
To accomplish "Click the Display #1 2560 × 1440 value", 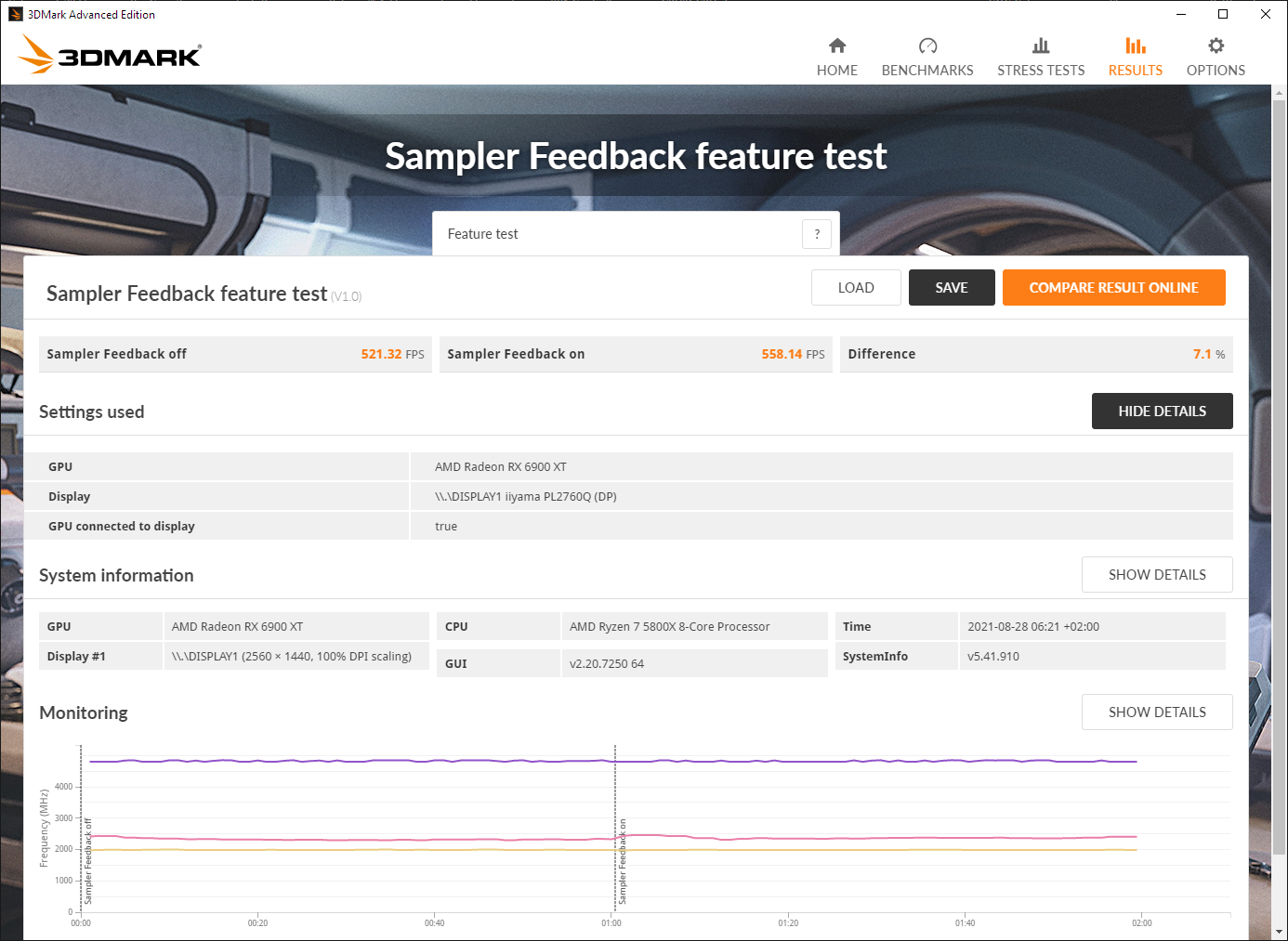I will tap(292, 657).
